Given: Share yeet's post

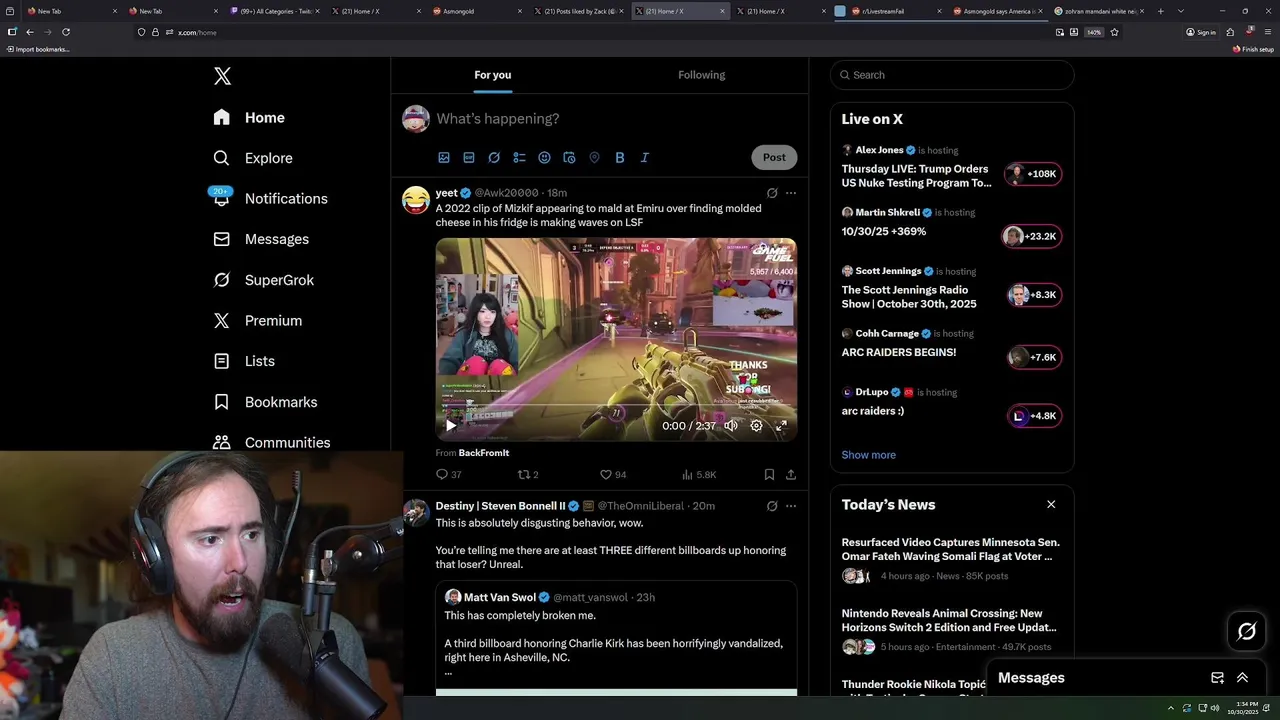Looking at the screenshot, I should coord(790,475).
